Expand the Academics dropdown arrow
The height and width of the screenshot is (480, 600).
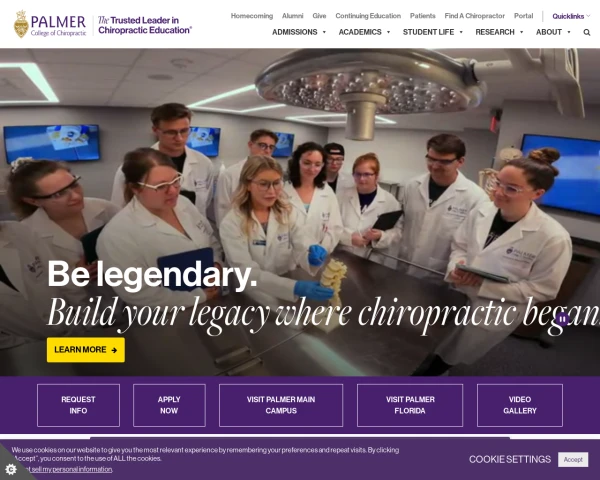pos(388,32)
